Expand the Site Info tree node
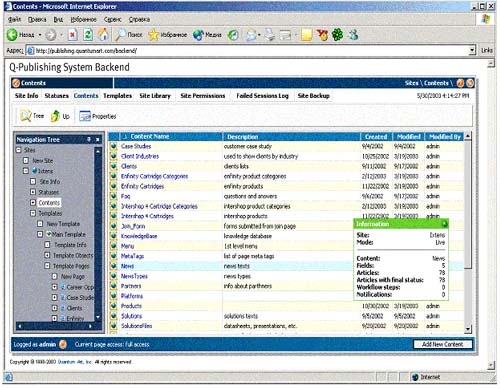Screen dimensions: 500x389 point(33,182)
